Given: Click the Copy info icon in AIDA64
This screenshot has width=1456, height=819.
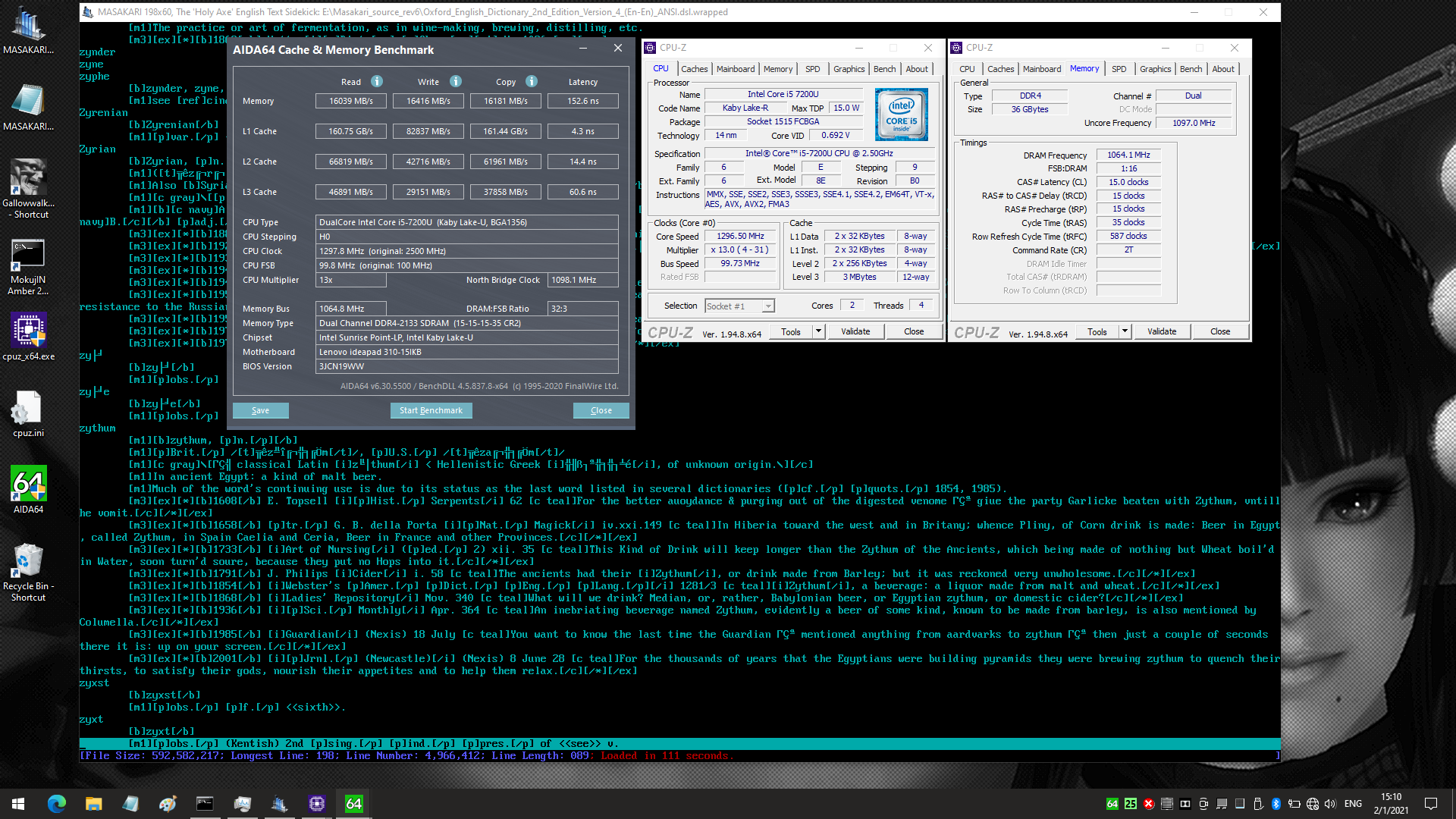Looking at the screenshot, I should click(532, 81).
